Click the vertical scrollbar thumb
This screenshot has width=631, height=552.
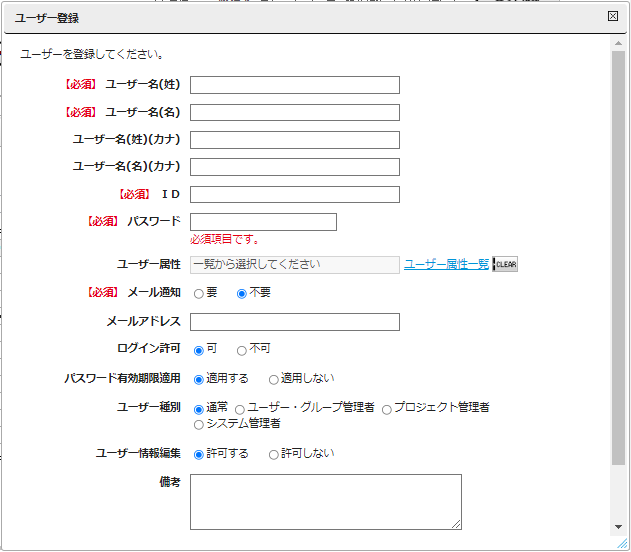[618, 257]
